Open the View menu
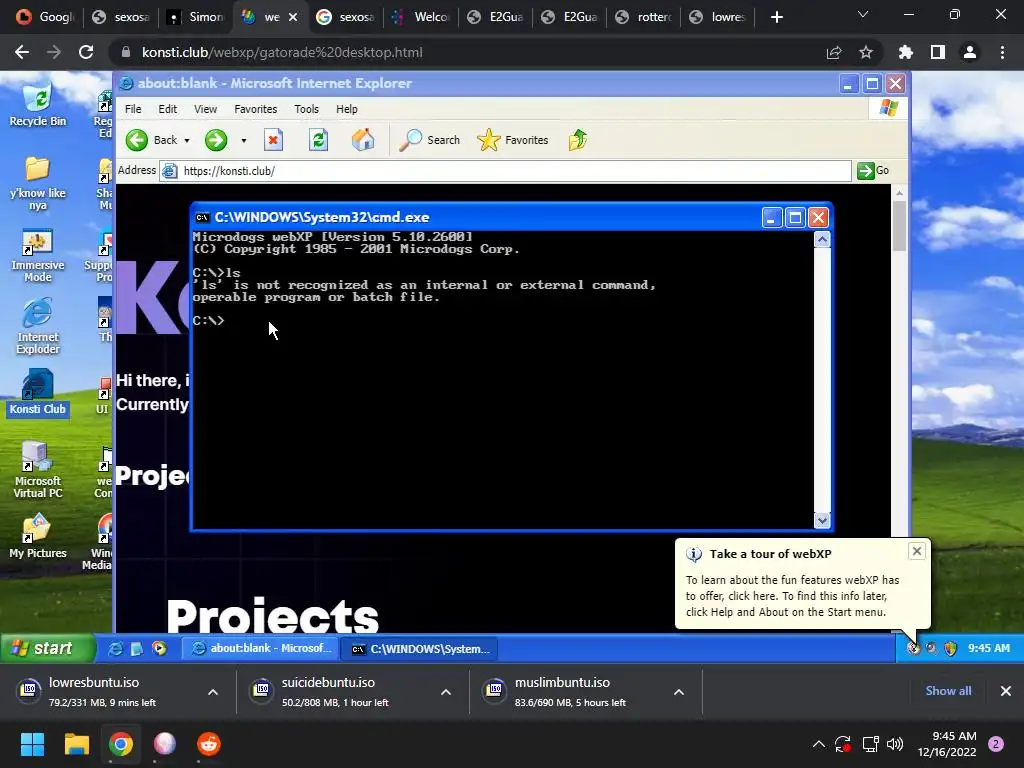 coord(205,109)
